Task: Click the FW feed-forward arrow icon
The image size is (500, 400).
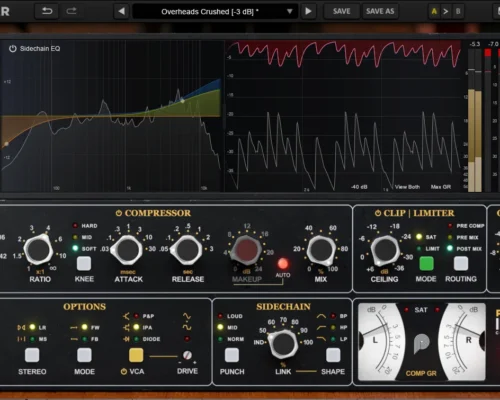Action: click(74, 328)
